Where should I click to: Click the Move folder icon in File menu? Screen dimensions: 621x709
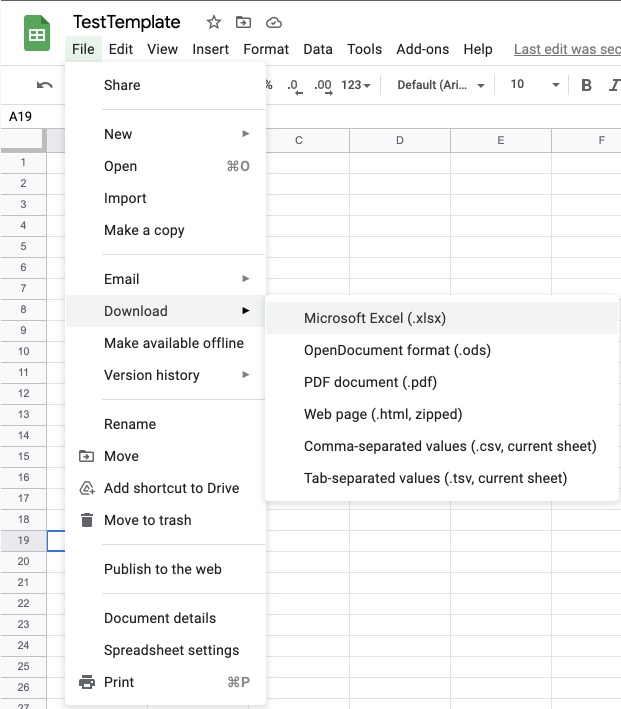86,456
